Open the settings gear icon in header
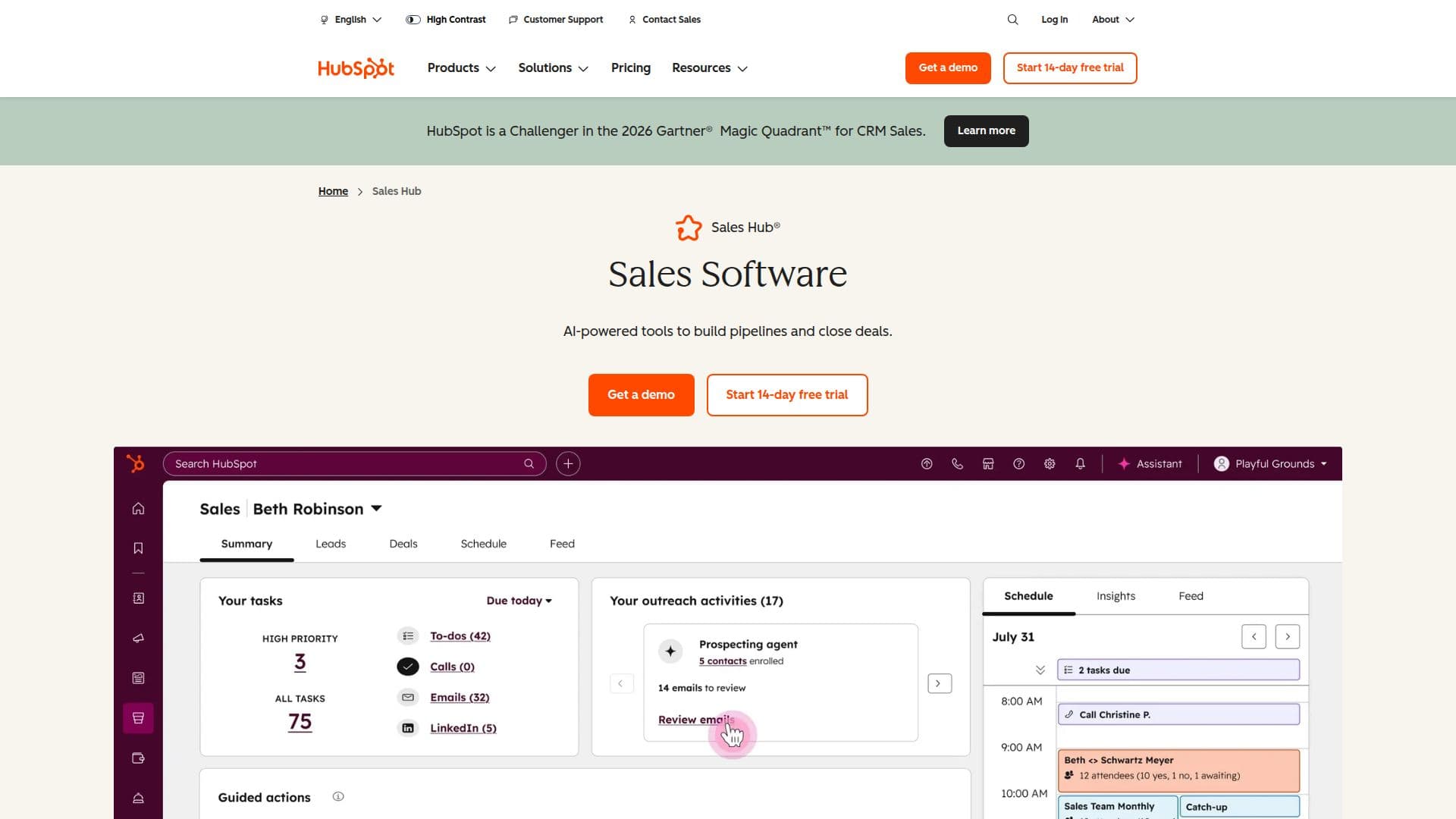Viewport: 1456px width, 819px height. point(1050,464)
